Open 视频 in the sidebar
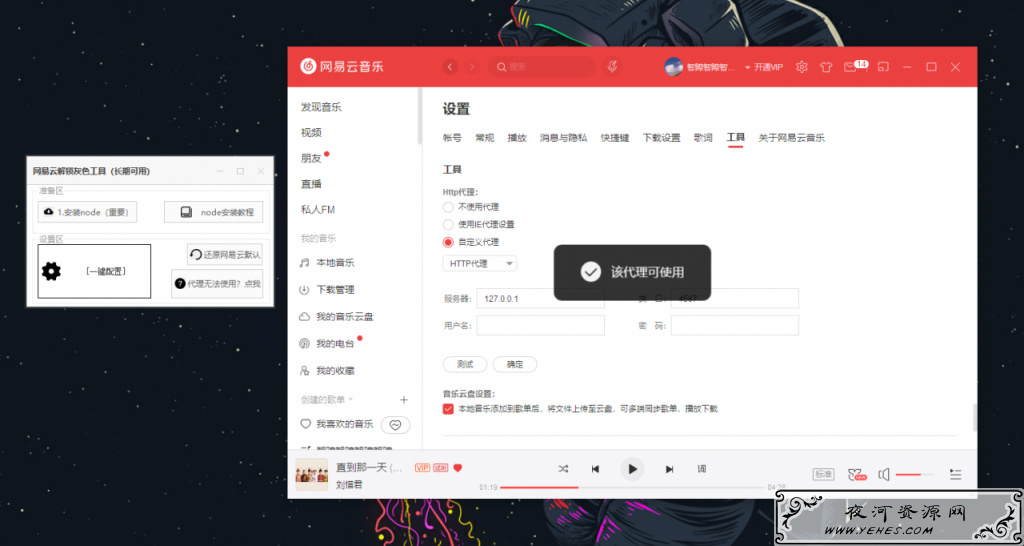Viewport: 1024px width, 546px height. [312, 133]
